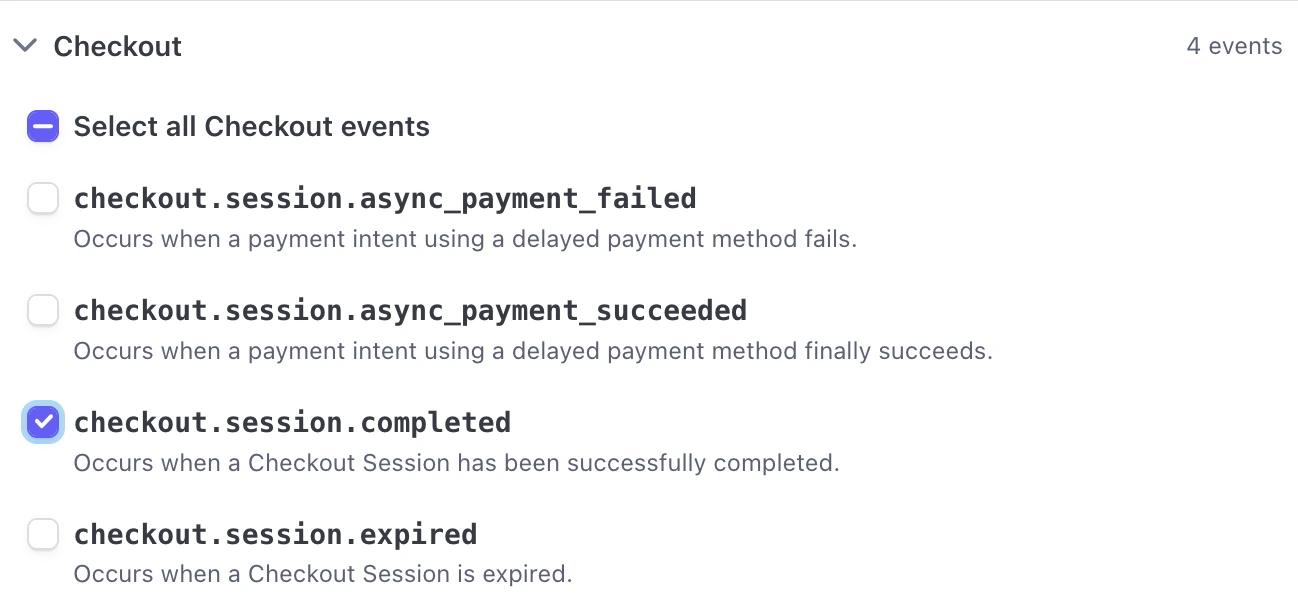Click the purple minus indeterminate icon
1298x606 pixels.
43,127
